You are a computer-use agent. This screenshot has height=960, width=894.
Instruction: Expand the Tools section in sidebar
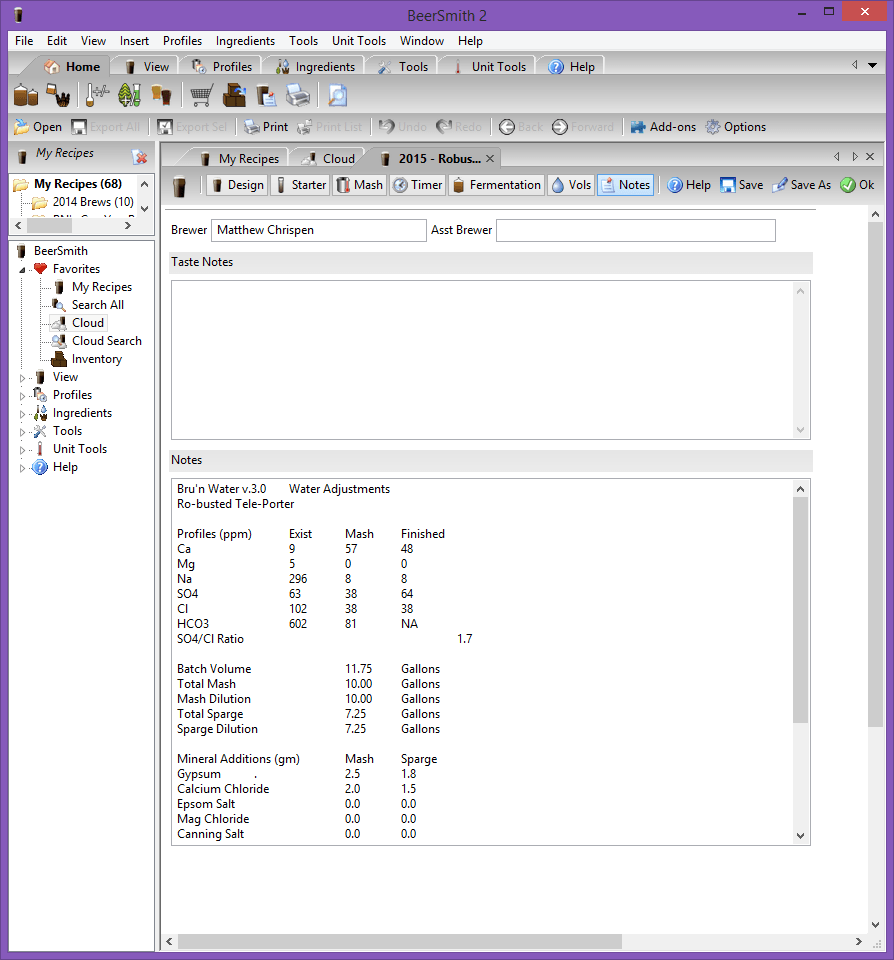click(24, 430)
